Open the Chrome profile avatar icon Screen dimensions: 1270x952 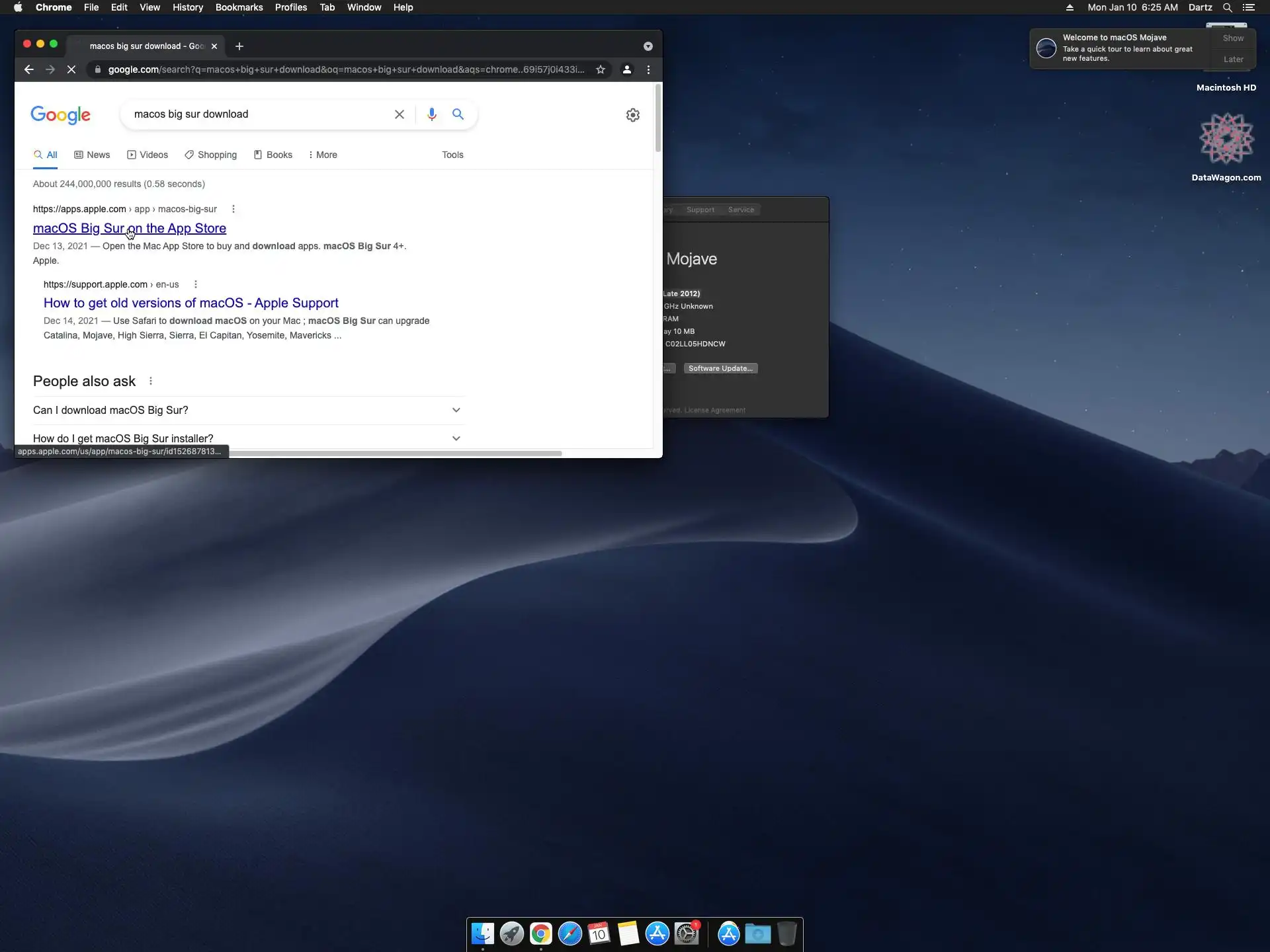(627, 69)
